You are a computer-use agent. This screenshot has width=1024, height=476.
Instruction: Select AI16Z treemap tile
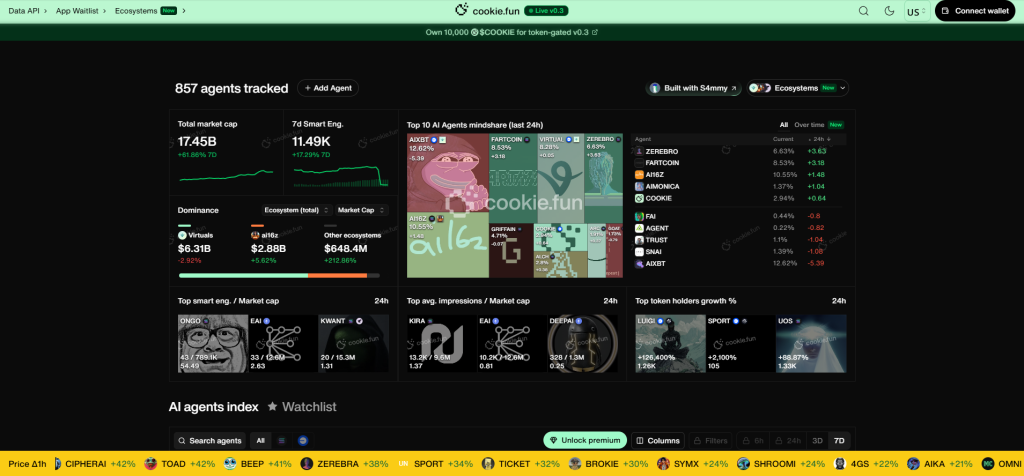coord(447,246)
